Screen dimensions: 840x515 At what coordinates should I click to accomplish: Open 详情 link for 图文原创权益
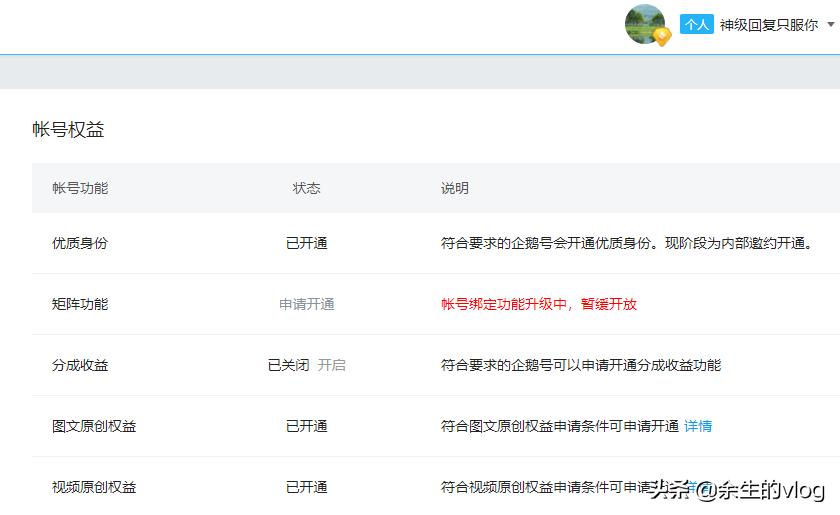(x=698, y=427)
